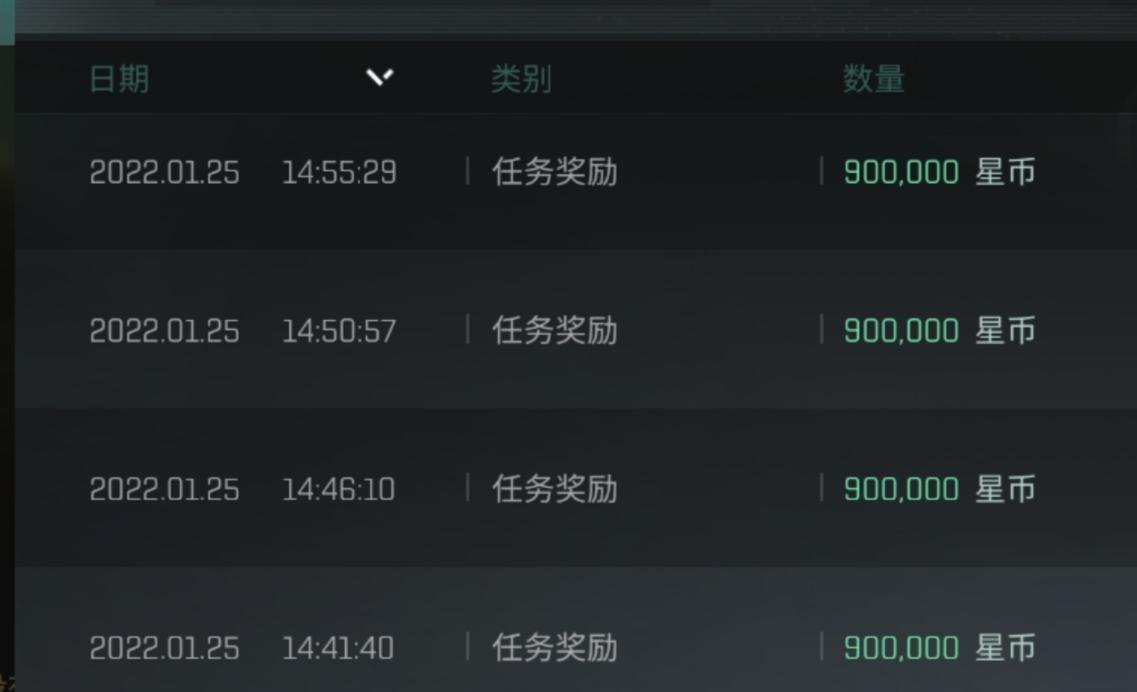
Task: Click the 日期 column header
Action: point(119,79)
